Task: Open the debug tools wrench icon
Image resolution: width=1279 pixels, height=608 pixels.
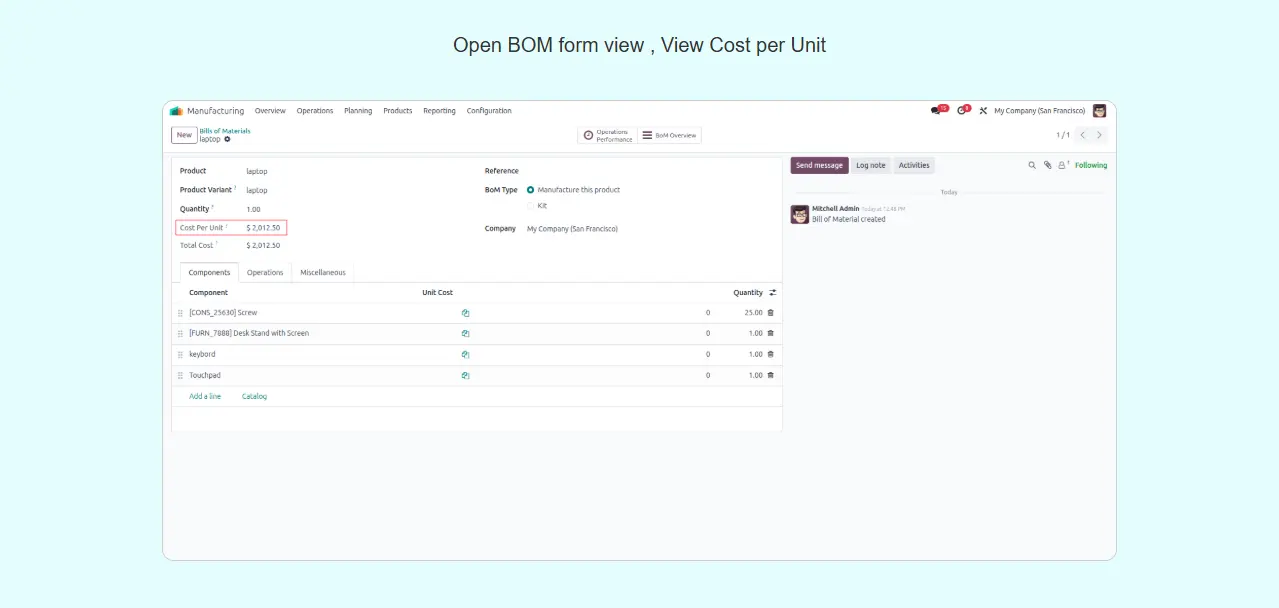Action: click(983, 111)
